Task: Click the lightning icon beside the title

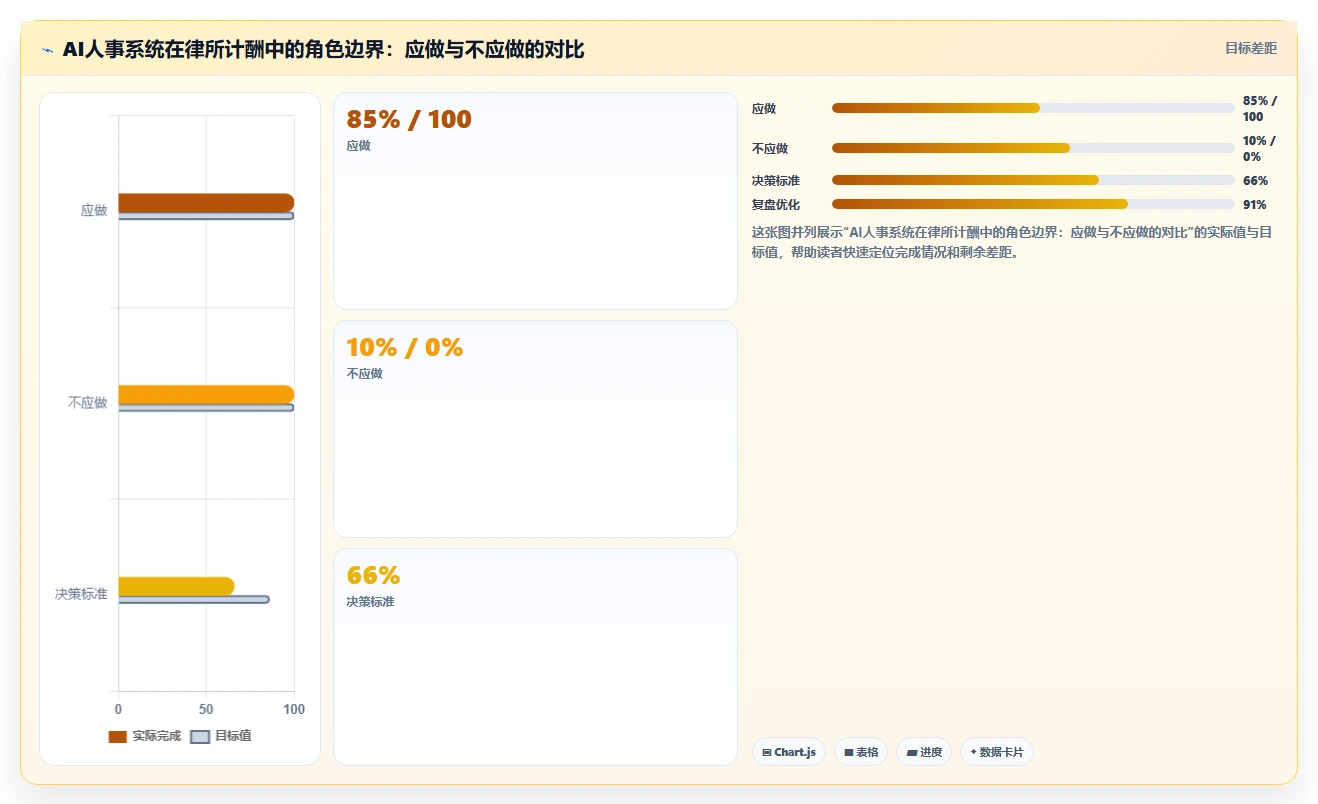Action: [48, 50]
